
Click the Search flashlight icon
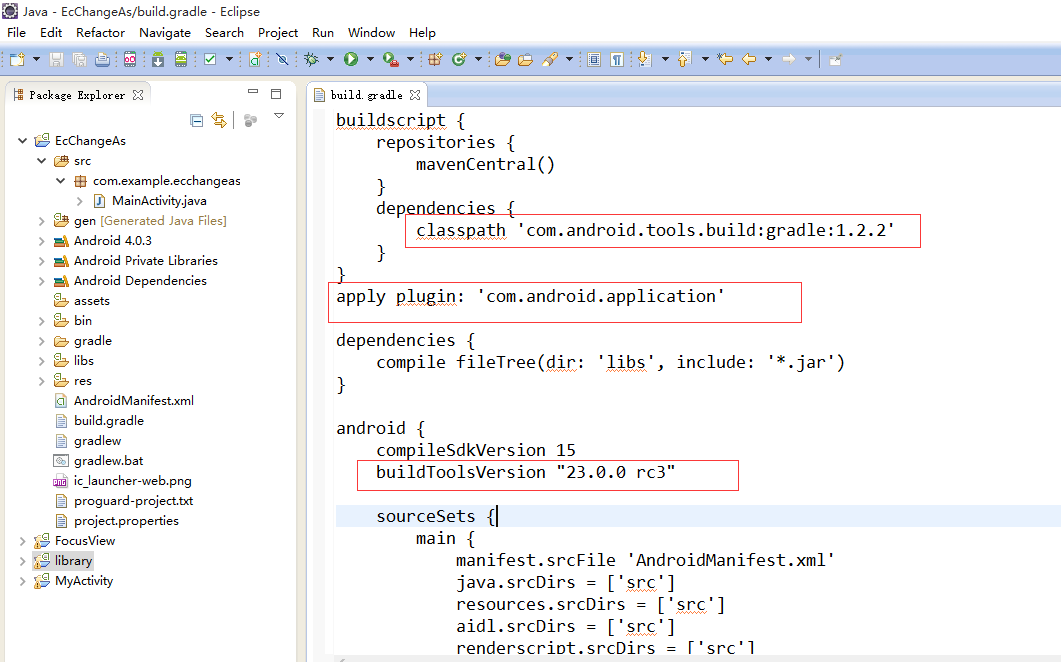pos(549,60)
